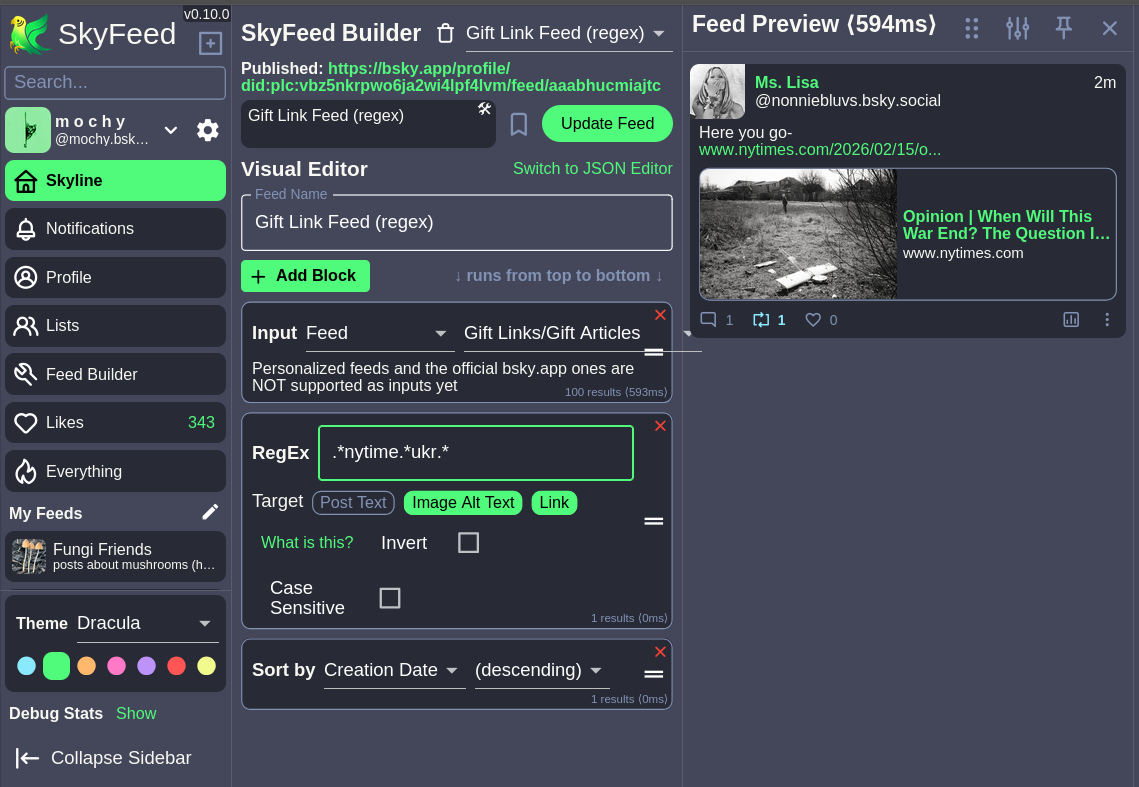Go to Notifications in sidebar
This screenshot has height=787, width=1139.
click(x=115, y=229)
